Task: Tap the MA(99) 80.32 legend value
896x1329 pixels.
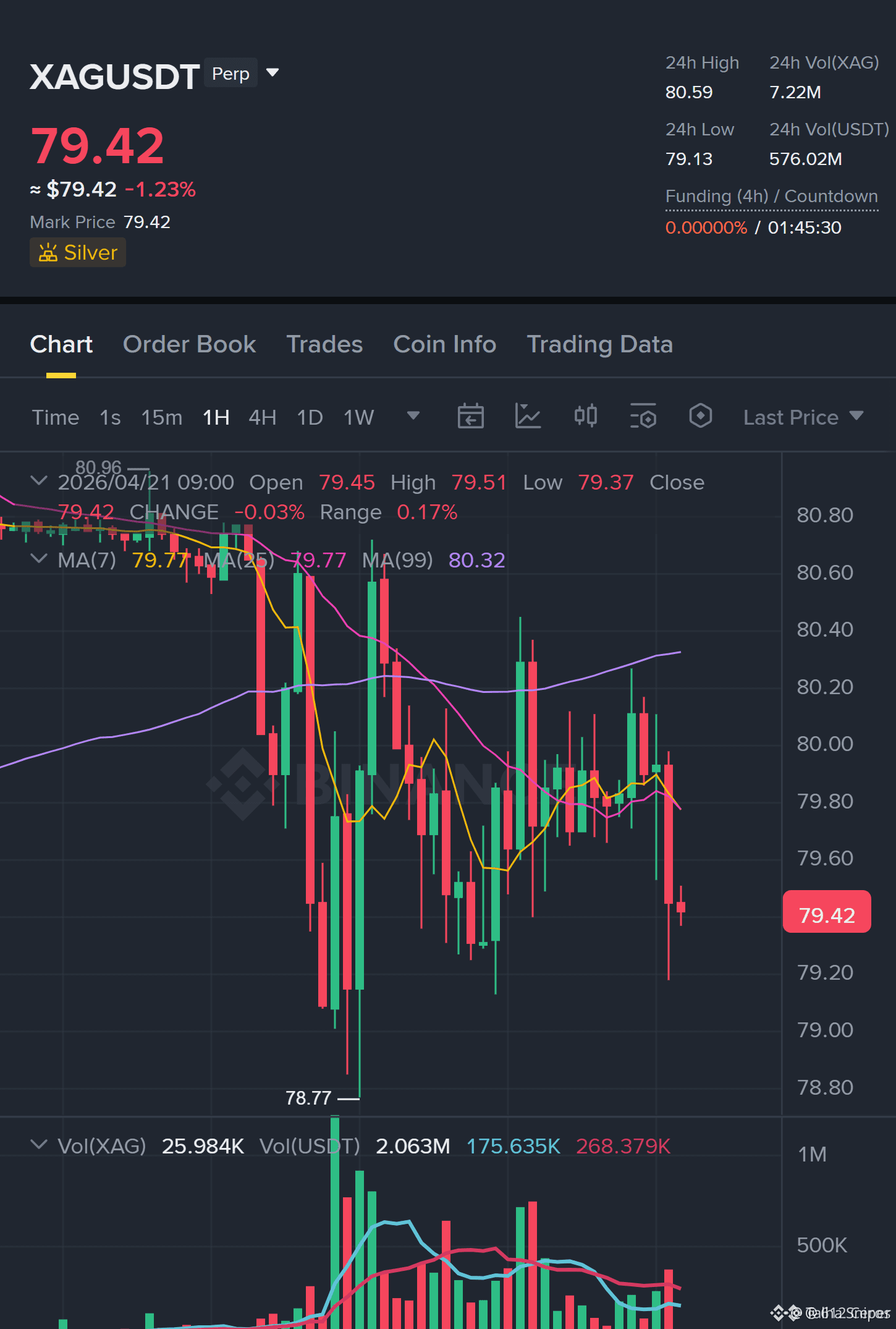Action: click(x=477, y=560)
